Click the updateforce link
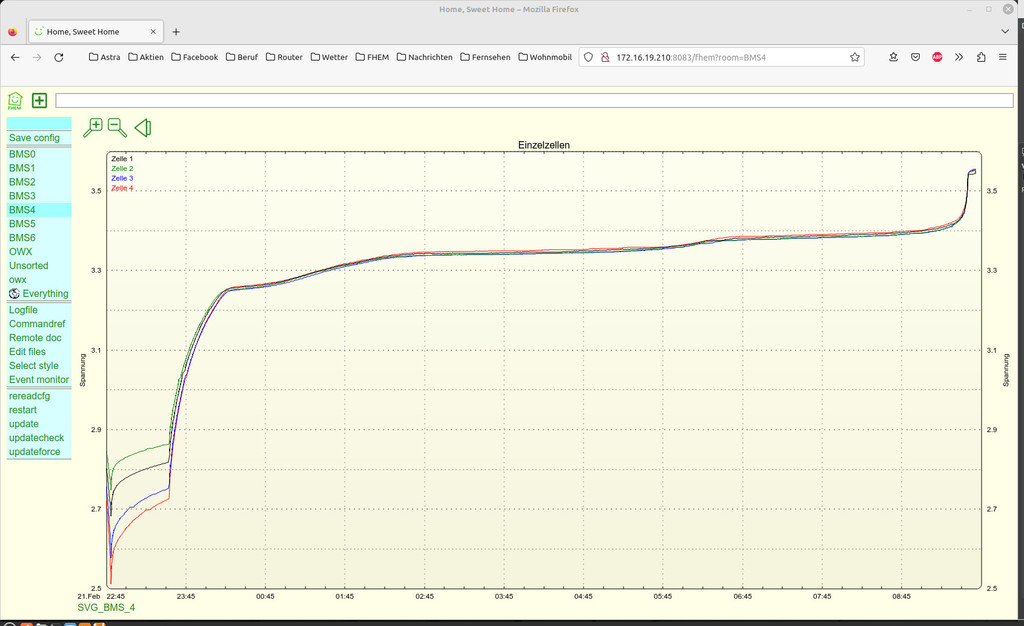This screenshot has height=626, width=1024. (35, 452)
